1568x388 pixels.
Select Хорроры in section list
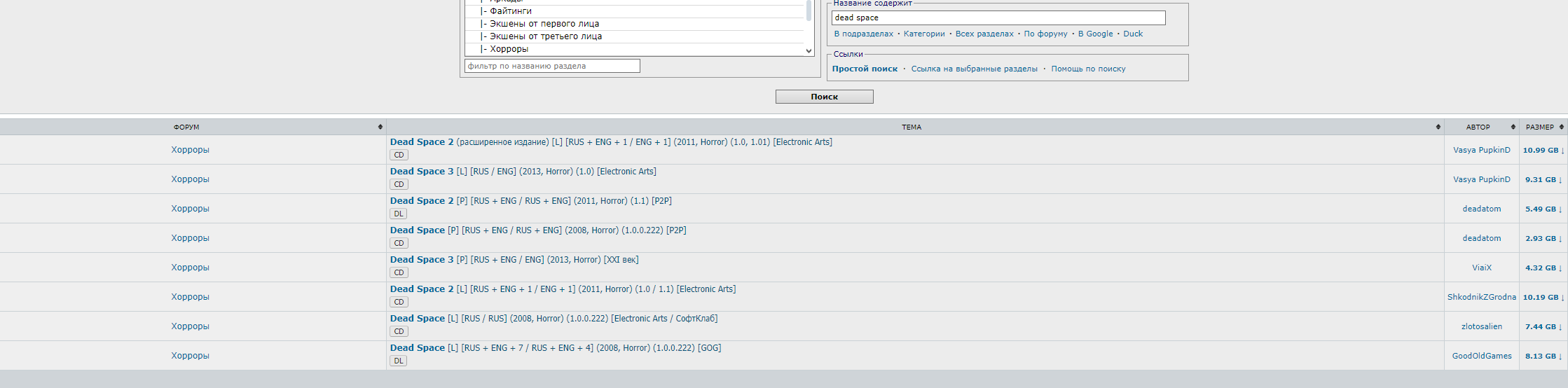(635, 49)
